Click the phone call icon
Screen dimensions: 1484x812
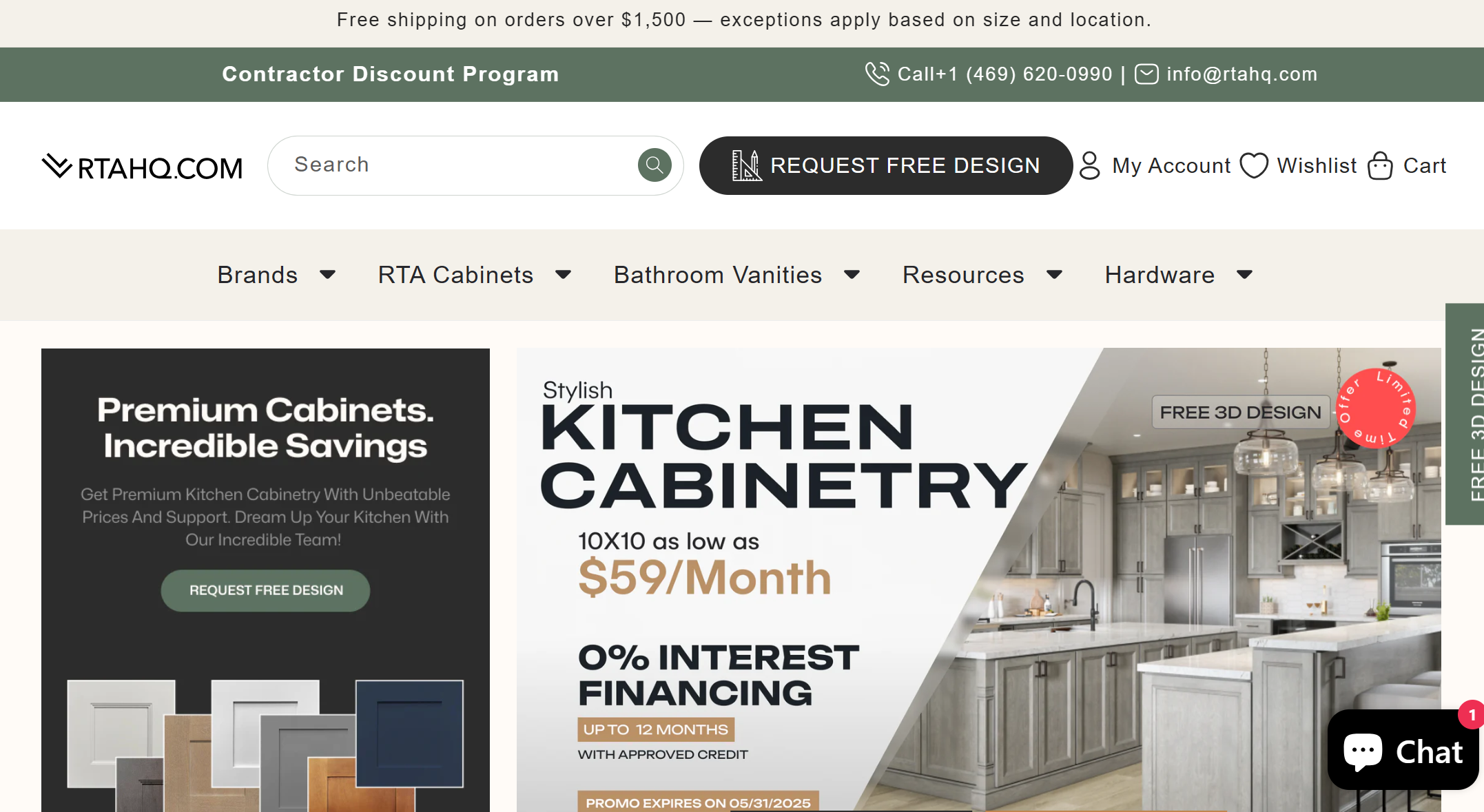pos(877,74)
